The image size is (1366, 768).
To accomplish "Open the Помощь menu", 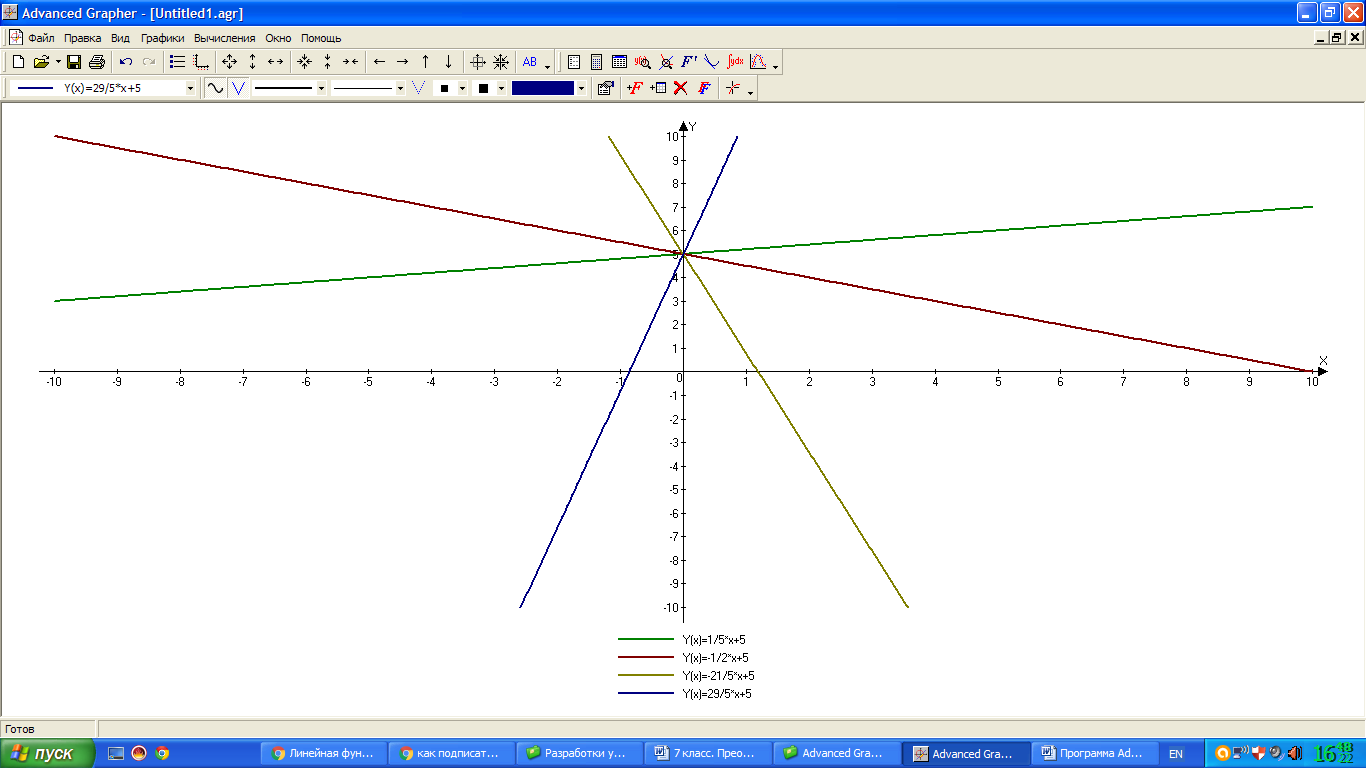I will 321,38.
